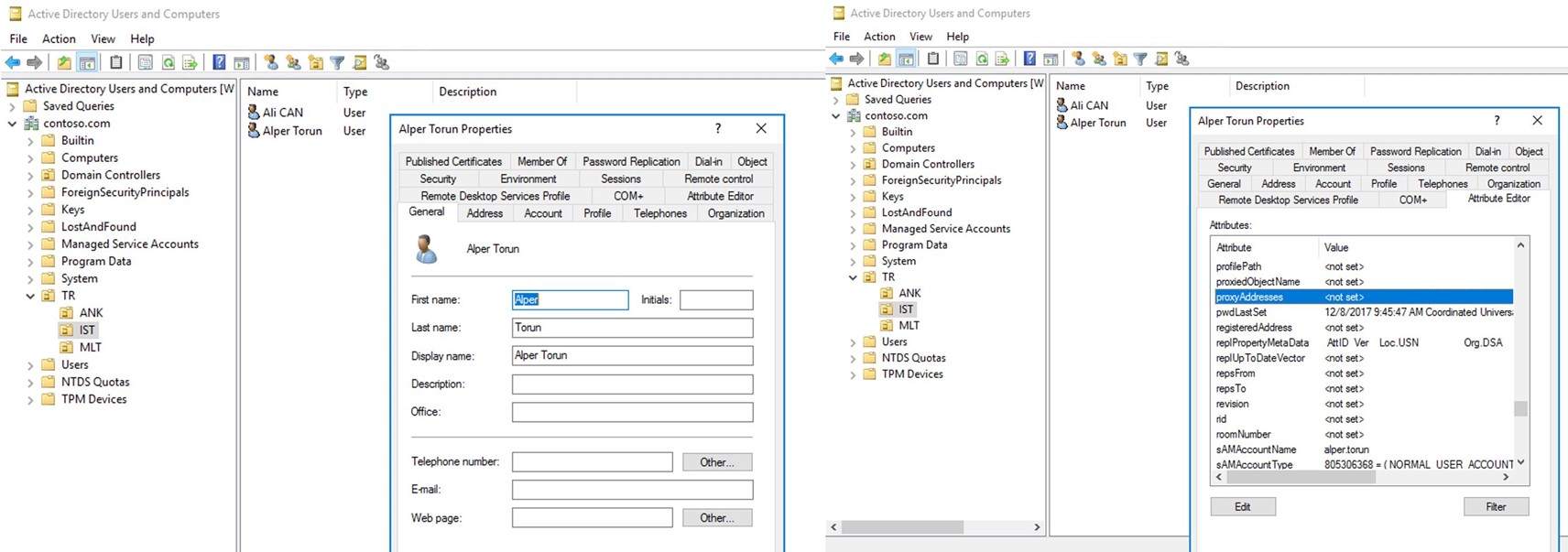This screenshot has height=552, width=1568.
Task: Open the Action menu in left window
Action: coord(59,38)
